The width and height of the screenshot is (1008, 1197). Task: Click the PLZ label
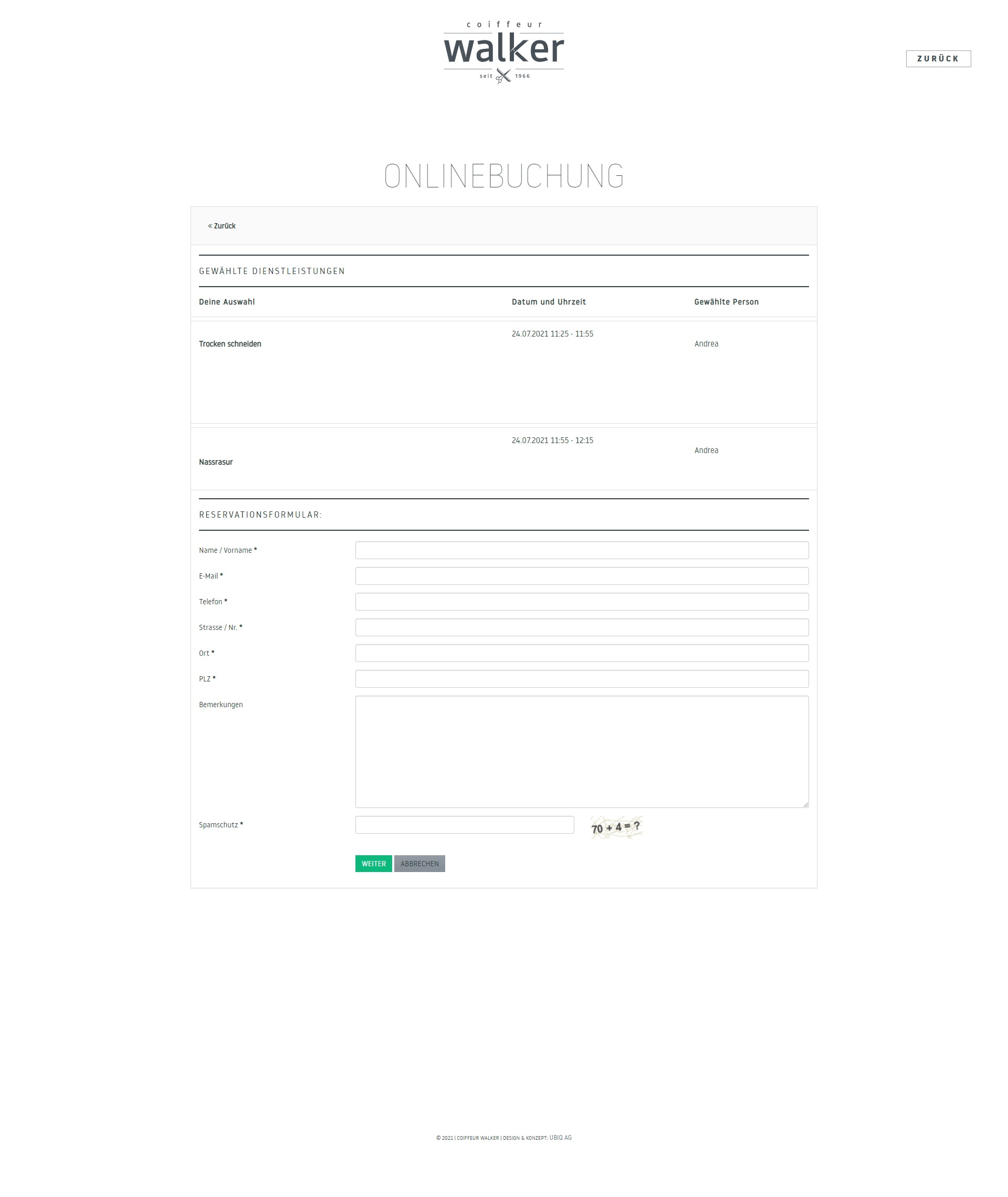(207, 679)
